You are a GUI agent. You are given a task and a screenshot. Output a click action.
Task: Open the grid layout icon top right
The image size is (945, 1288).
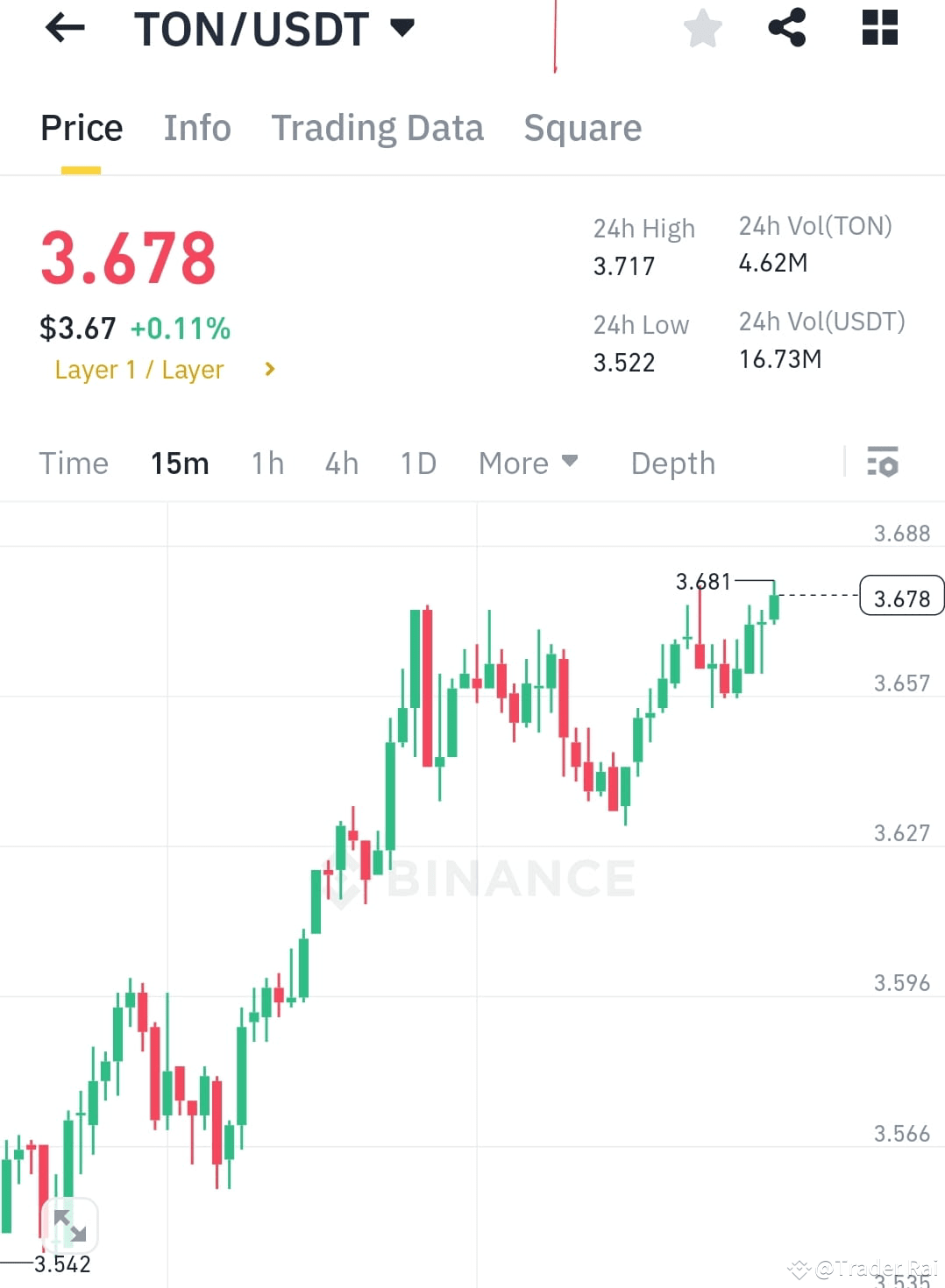click(x=878, y=28)
